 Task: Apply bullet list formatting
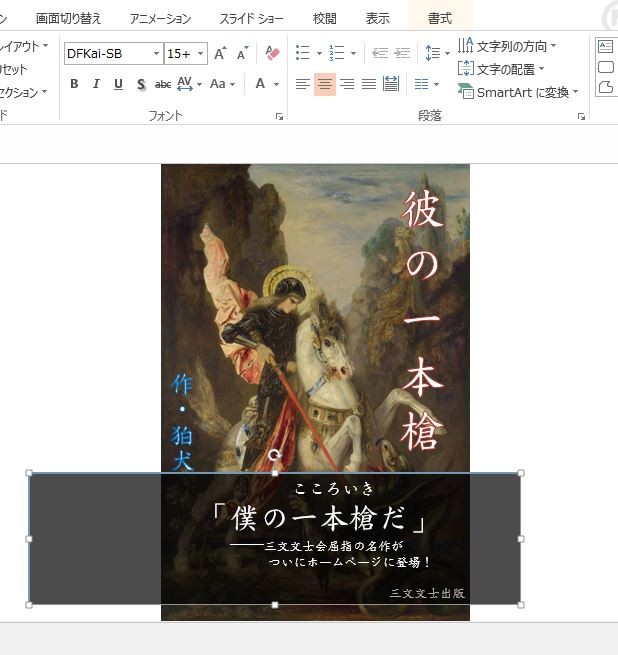pyautogui.click(x=303, y=53)
